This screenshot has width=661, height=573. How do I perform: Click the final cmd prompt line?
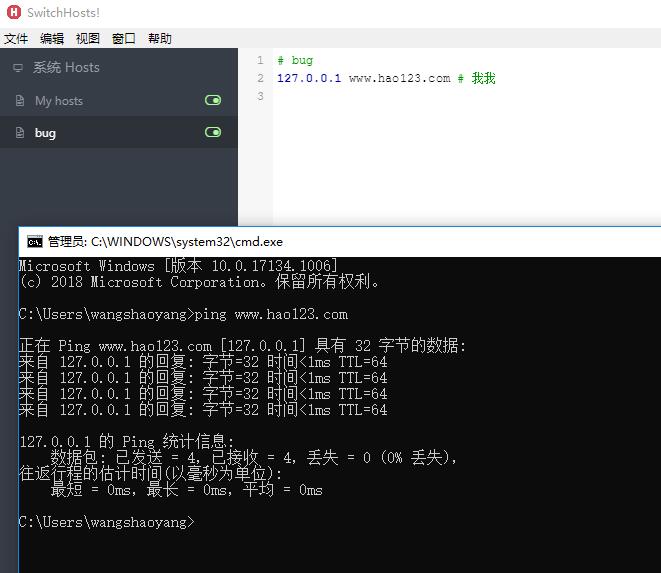[107, 522]
